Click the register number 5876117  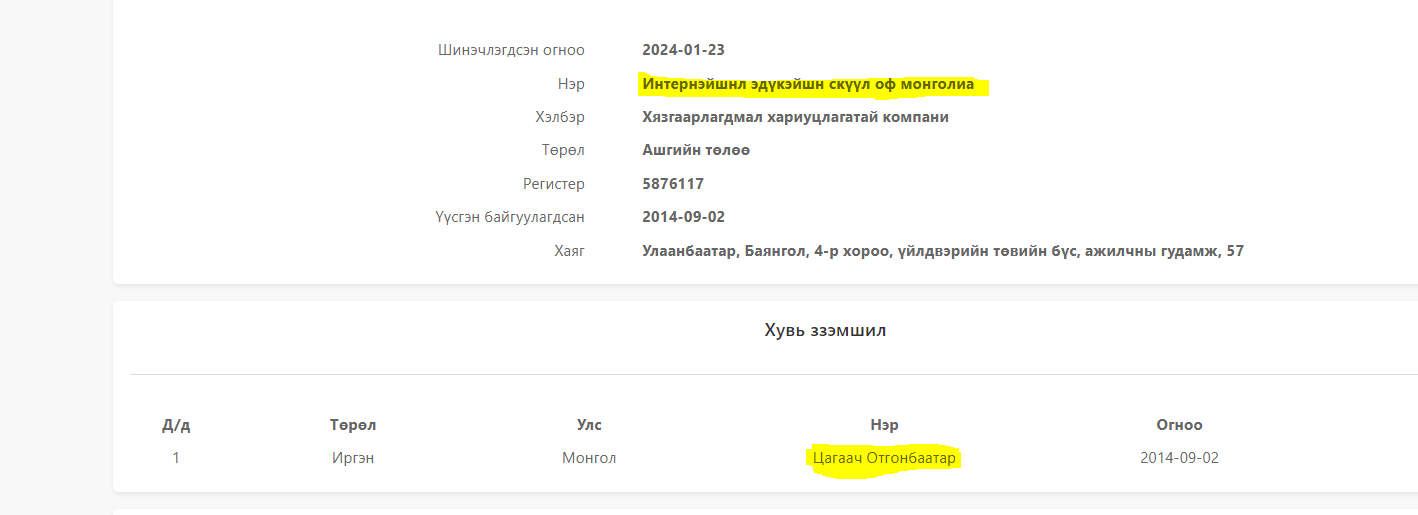673,184
